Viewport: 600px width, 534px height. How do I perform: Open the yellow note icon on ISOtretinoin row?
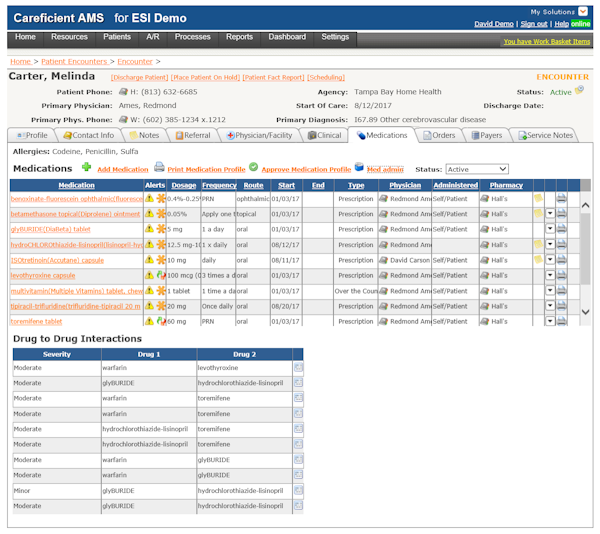point(538,260)
